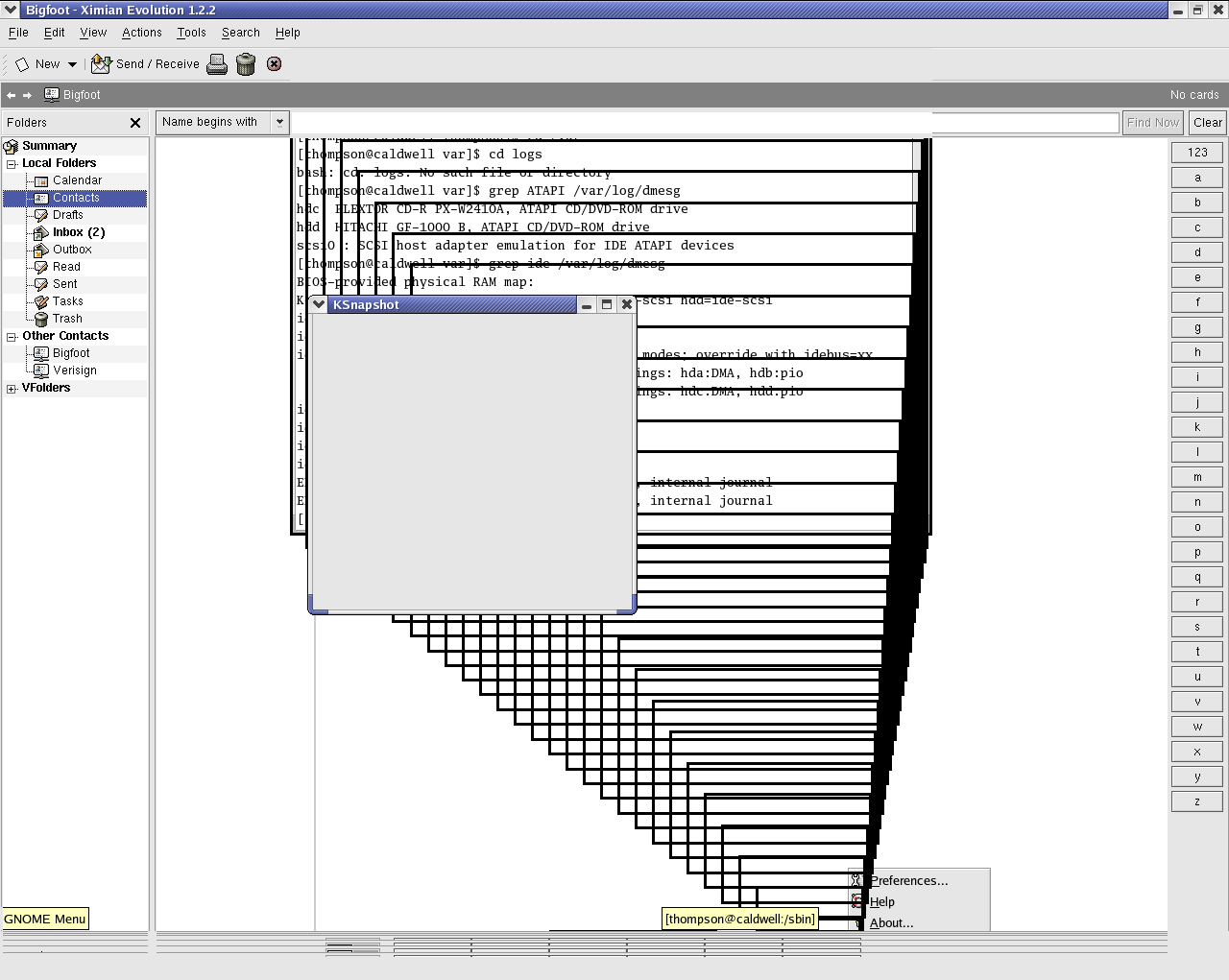This screenshot has height=980, width=1229.
Task: Open the New button dropdown arrow
Action: 72,64
